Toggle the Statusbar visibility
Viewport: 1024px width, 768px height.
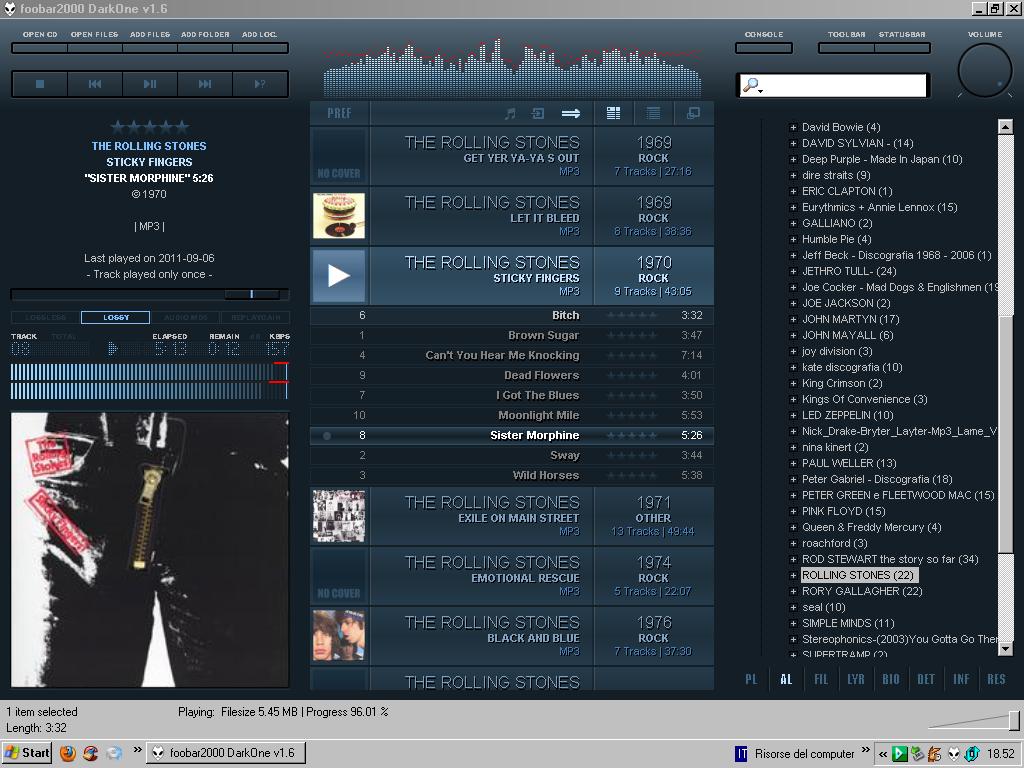pyautogui.click(x=902, y=48)
